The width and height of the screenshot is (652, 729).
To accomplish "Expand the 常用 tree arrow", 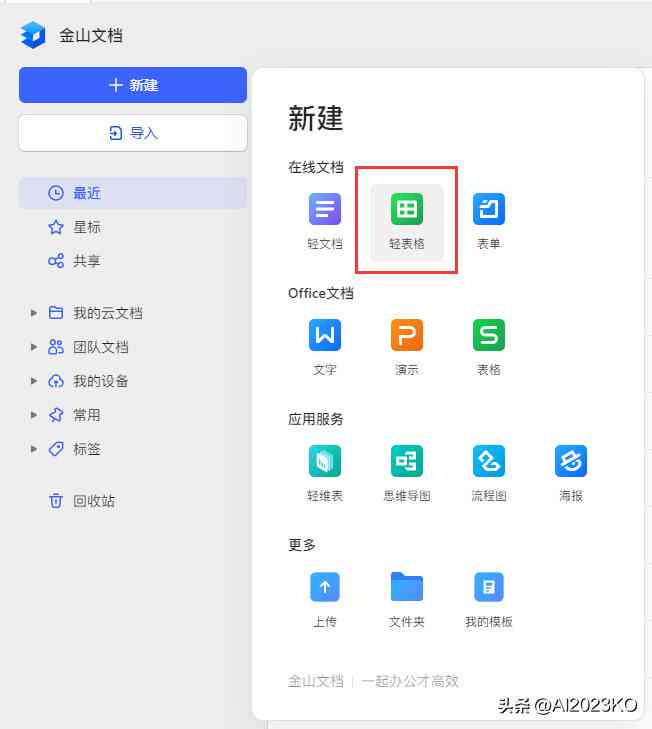I will tap(33, 415).
